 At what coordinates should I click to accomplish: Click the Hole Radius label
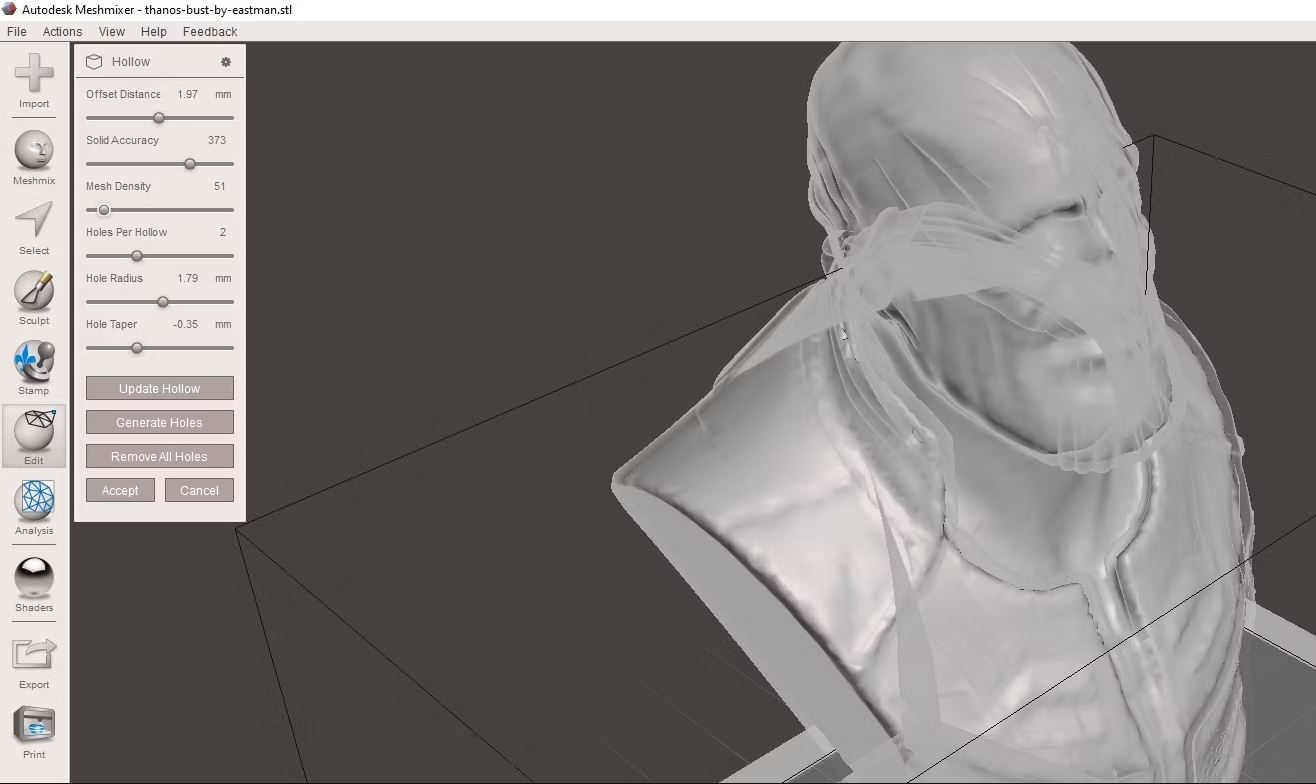coord(114,278)
